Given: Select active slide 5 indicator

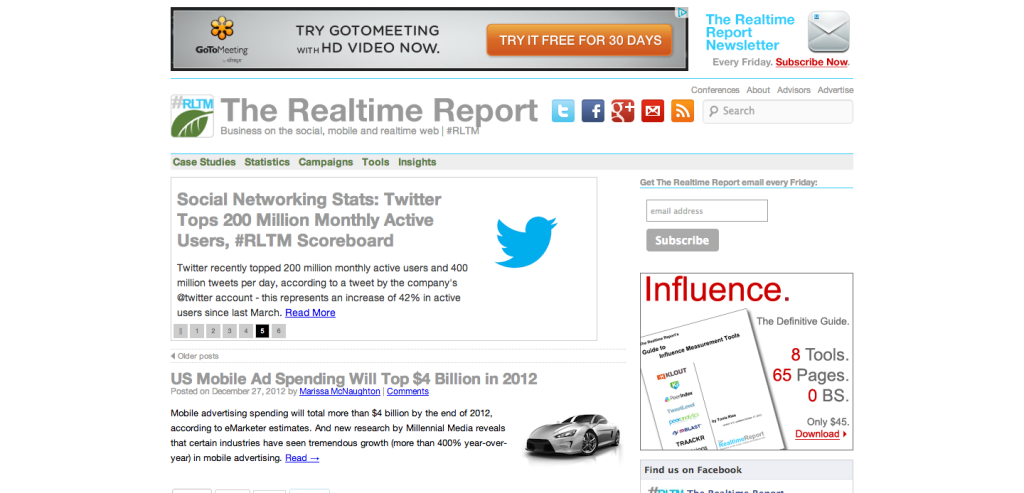Looking at the screenshot, I should 262,331.
